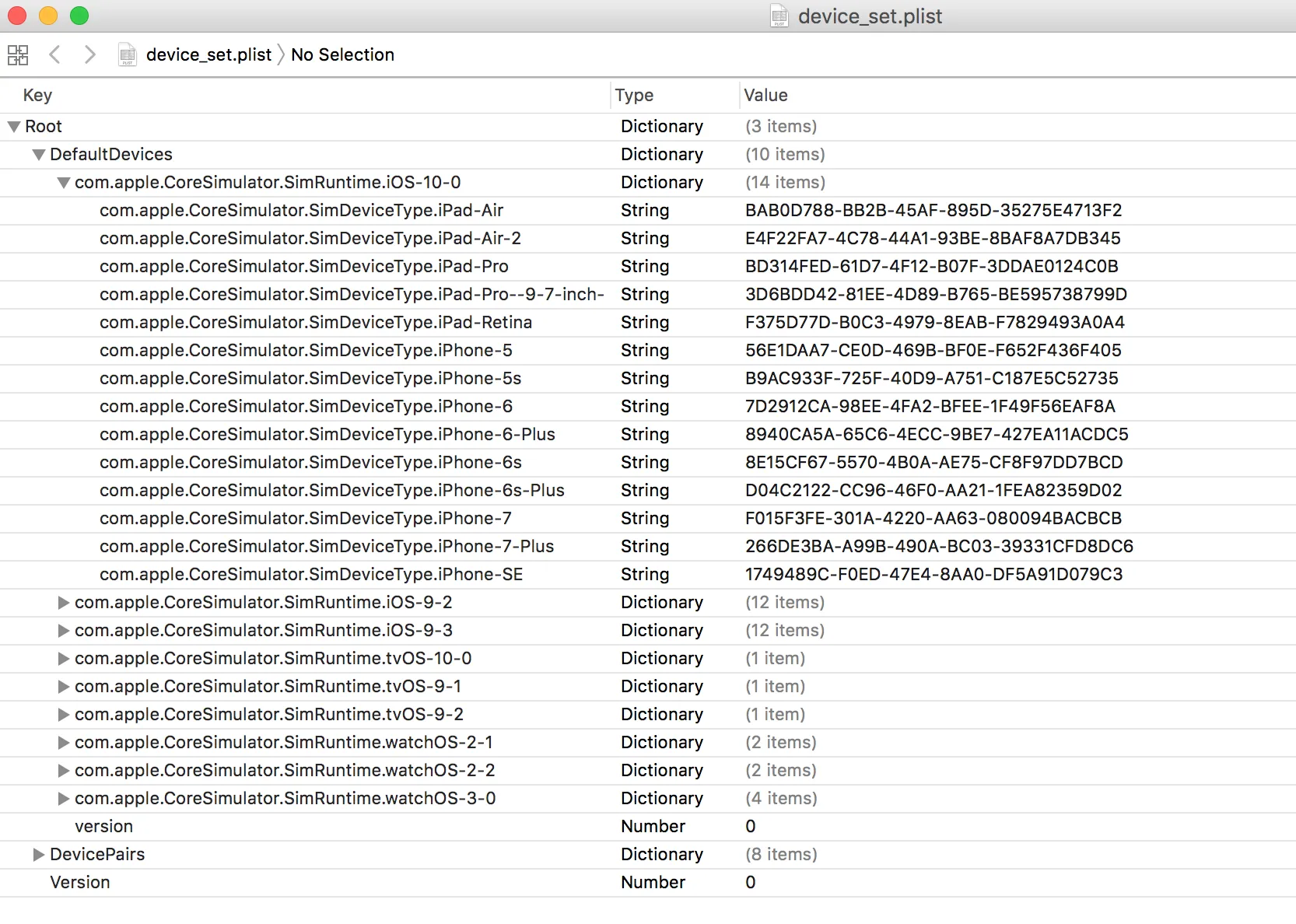This screenshot has width=1296, height=924.
Task: Click UUID value F375D77D-B0C3-4979-8EAB-F7829493A0A4
Action: pos(935,322)
